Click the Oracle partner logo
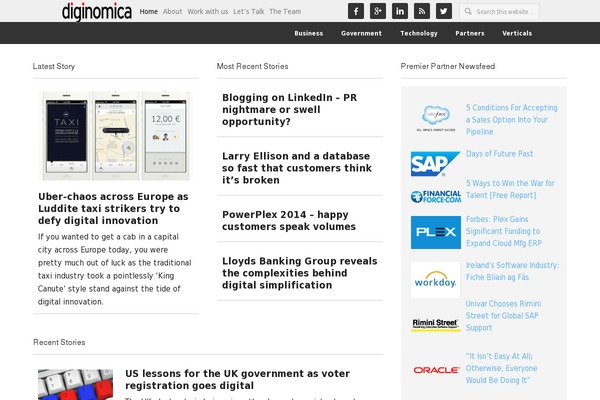This screenshot has height=400, width=600. (436, 370)
